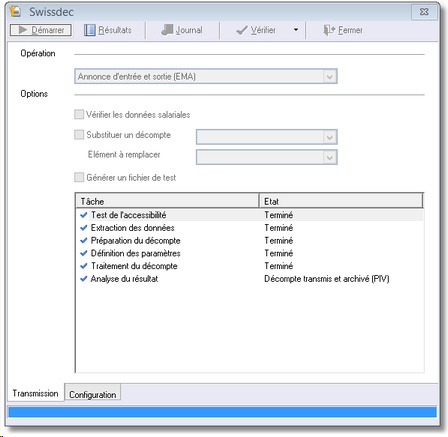Click the Vérifier checkmark icon
This screenshot has height=437, width=448.
242,30
